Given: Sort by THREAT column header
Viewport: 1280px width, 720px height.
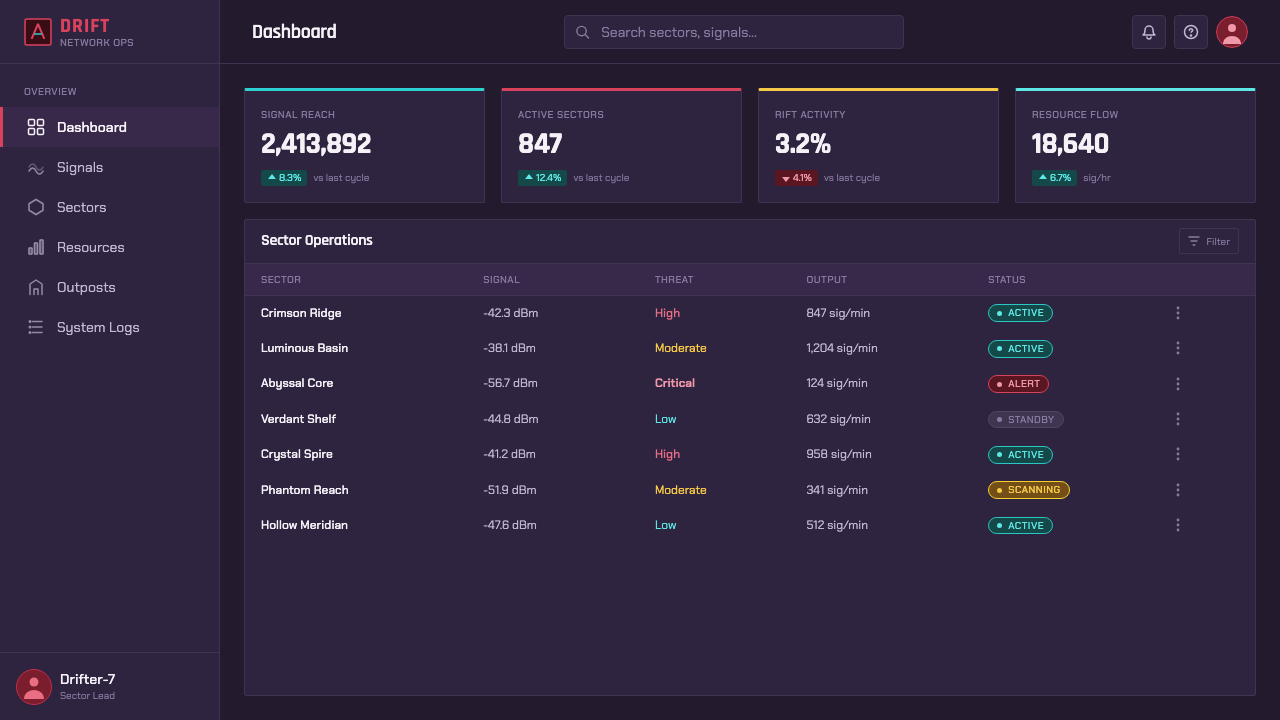Looking at the screenshot, I should tap(674, 280).
